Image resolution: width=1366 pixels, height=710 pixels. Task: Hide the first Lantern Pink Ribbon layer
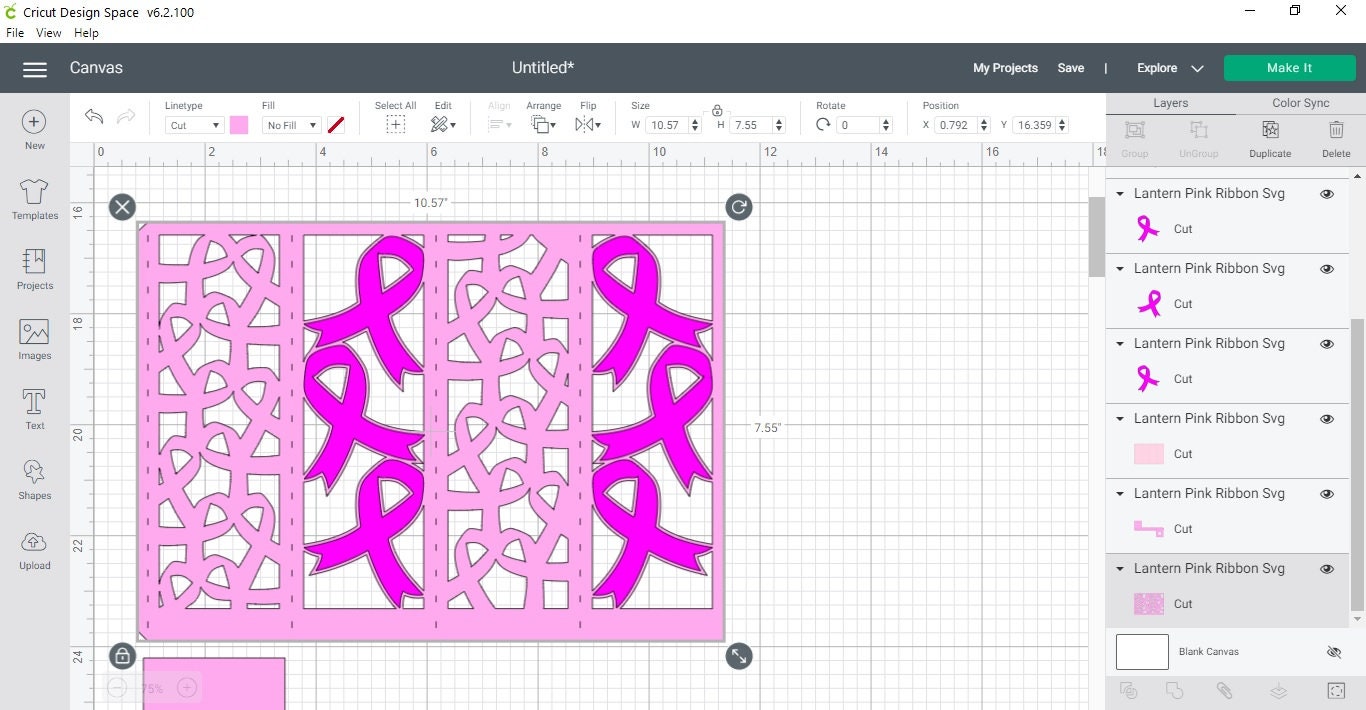(x=1327, y=193)
